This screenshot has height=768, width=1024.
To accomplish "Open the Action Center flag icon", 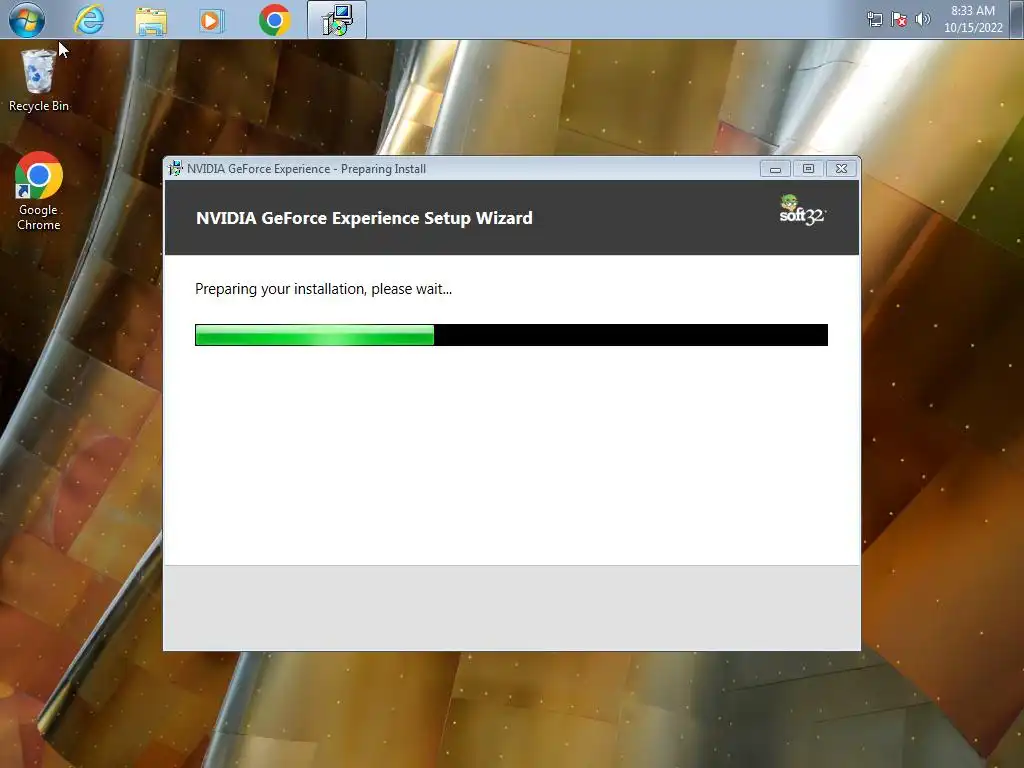I will click(899, 20).
